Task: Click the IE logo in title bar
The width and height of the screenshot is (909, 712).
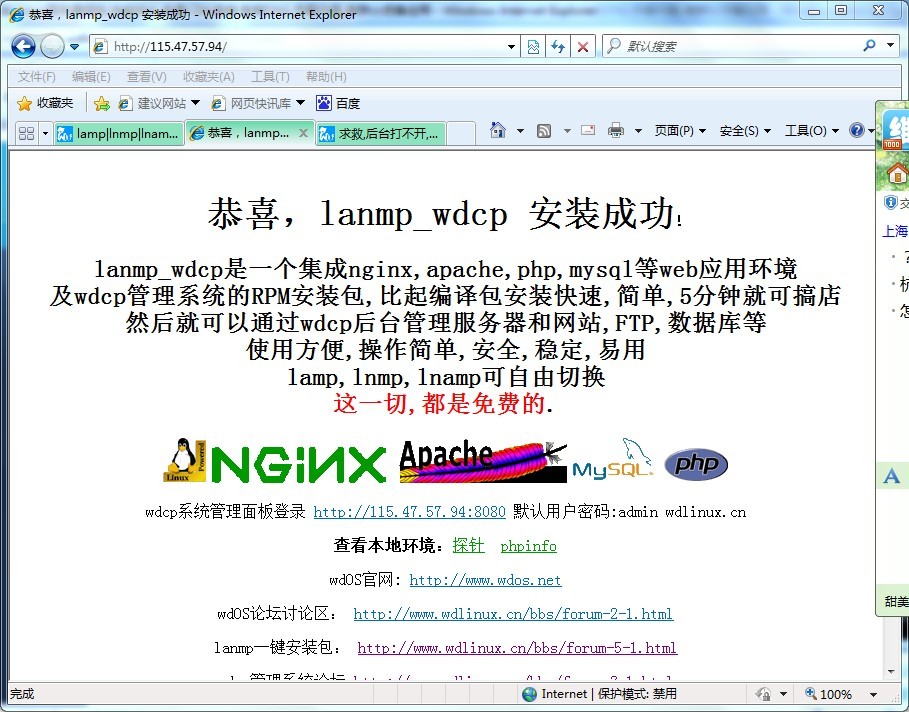Action: click(x=16, y=14)
